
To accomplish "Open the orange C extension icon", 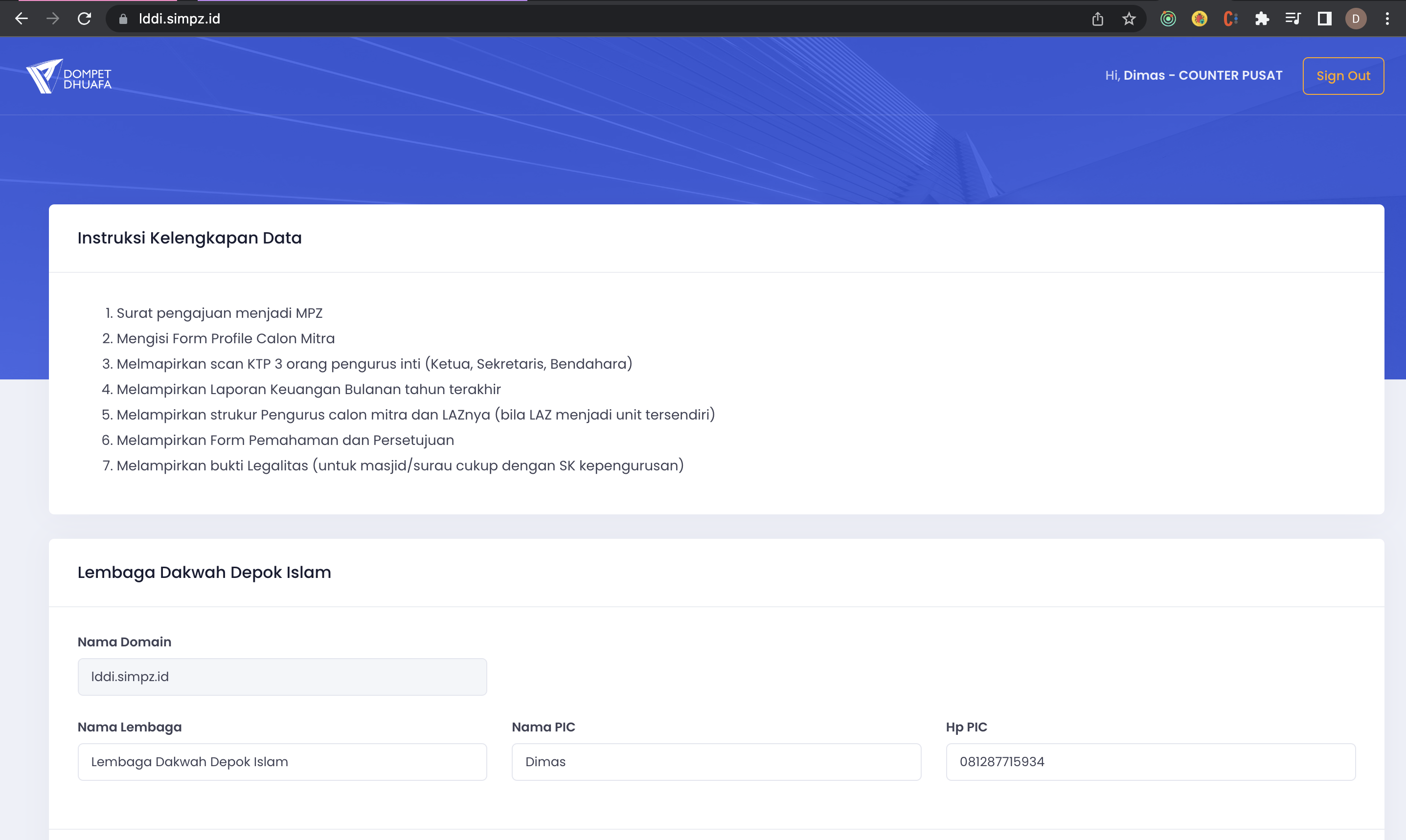I will click(x=1230, y=19).
